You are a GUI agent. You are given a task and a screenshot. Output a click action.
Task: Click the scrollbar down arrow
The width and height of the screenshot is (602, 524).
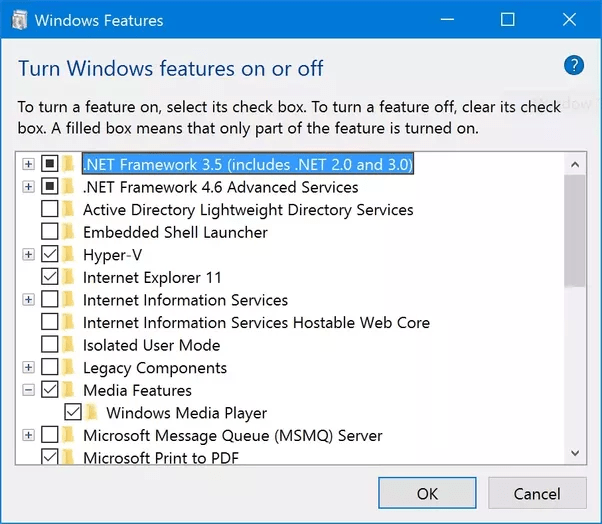point(575,453)
